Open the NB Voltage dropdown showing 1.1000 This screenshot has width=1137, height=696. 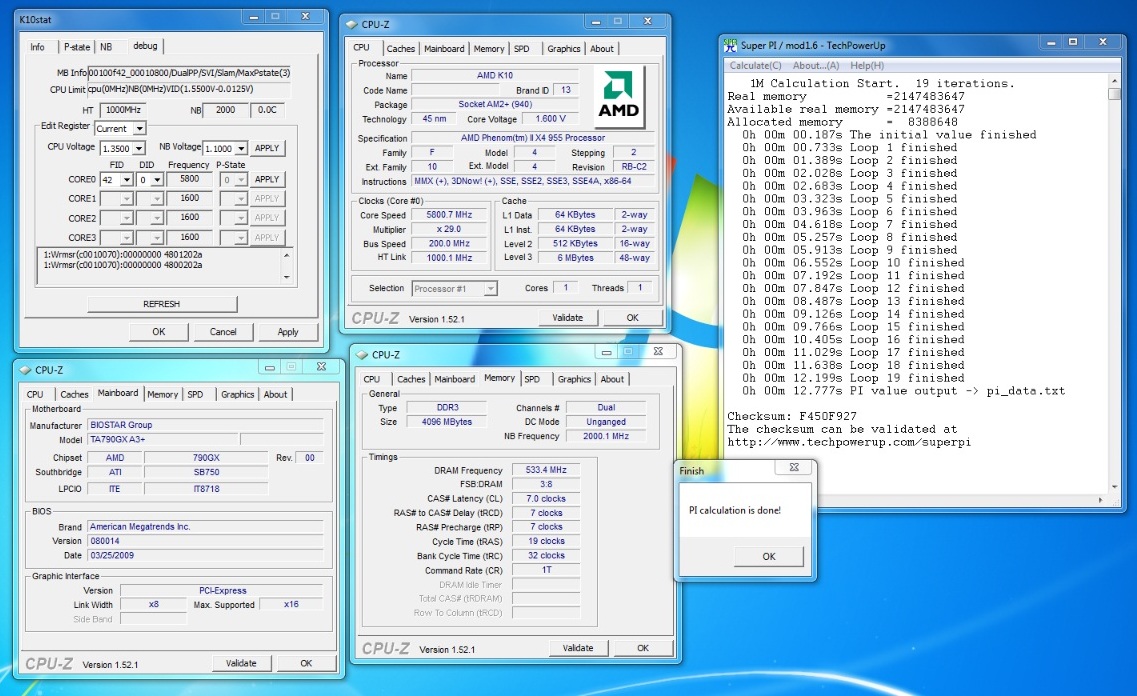point(241,148)
